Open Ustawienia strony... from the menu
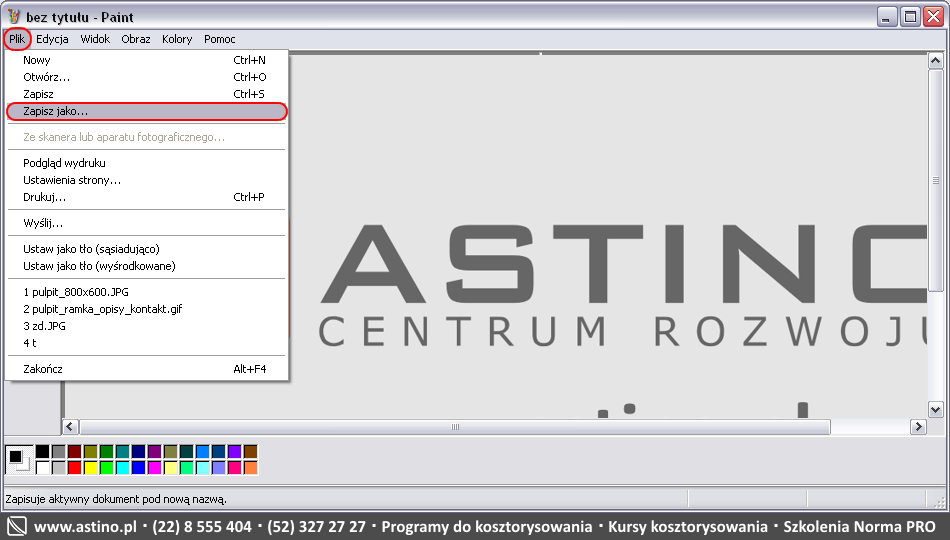 point(146,180)
